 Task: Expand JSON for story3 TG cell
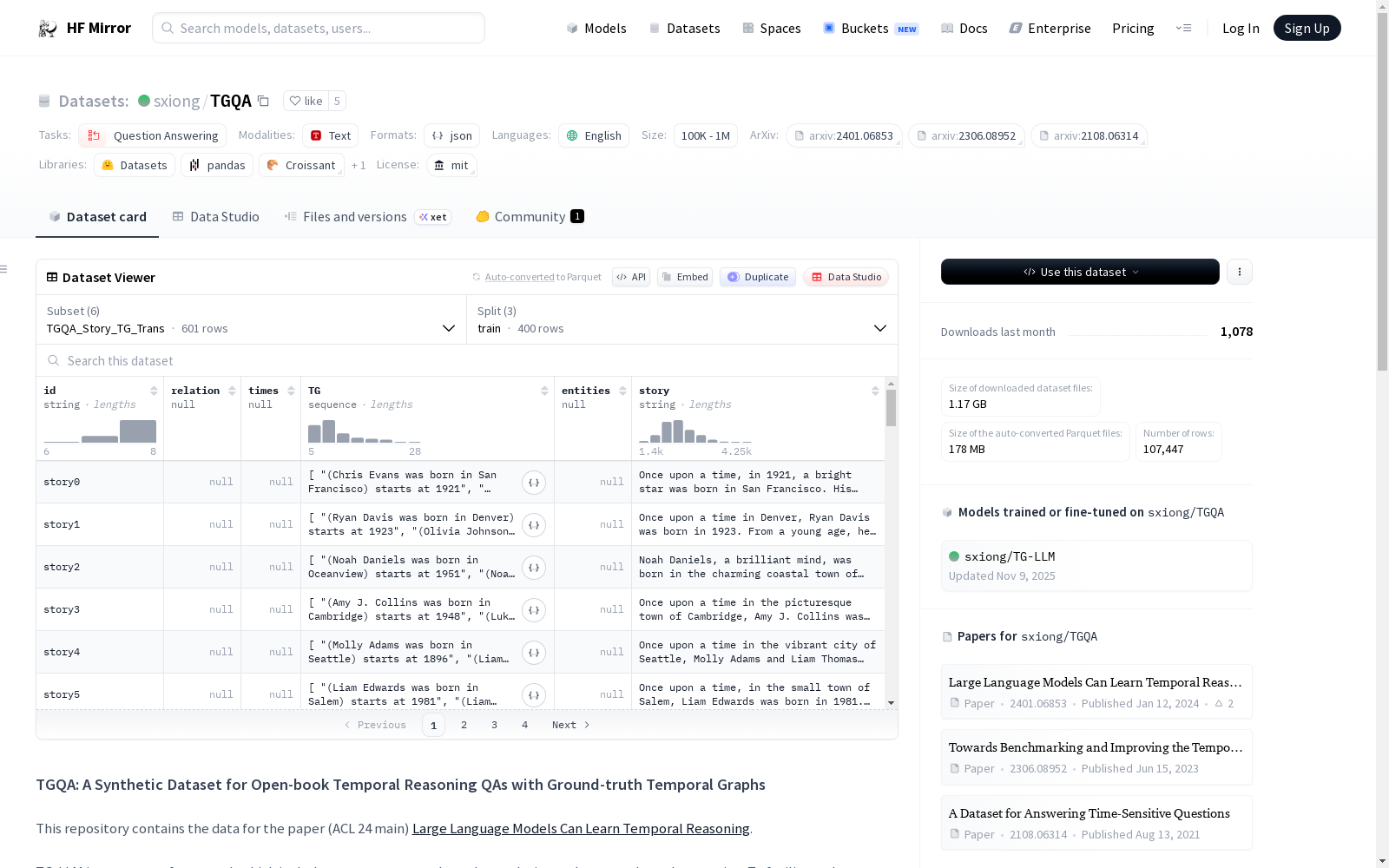click(534, 610)
